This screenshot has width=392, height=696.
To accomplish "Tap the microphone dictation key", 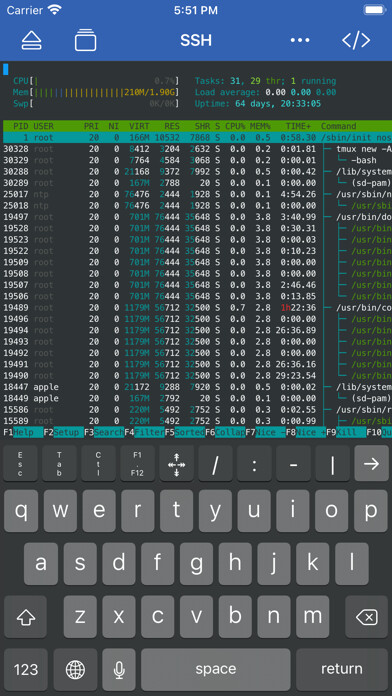I will (119, 669).
